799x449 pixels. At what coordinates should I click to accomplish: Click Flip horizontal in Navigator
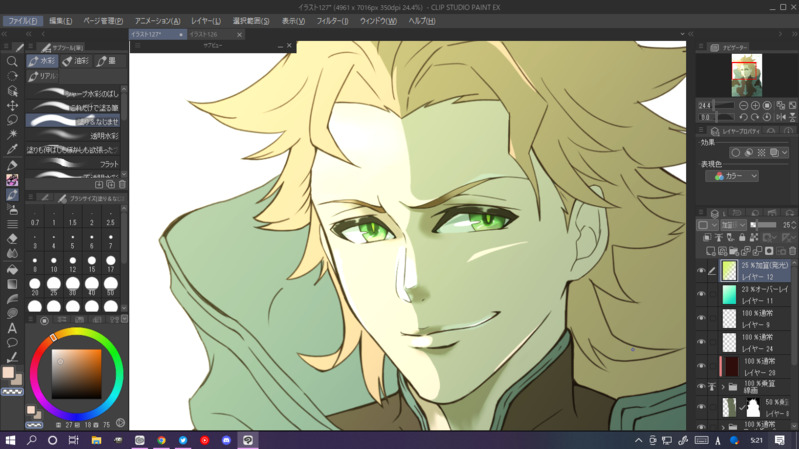coord(781,117)
